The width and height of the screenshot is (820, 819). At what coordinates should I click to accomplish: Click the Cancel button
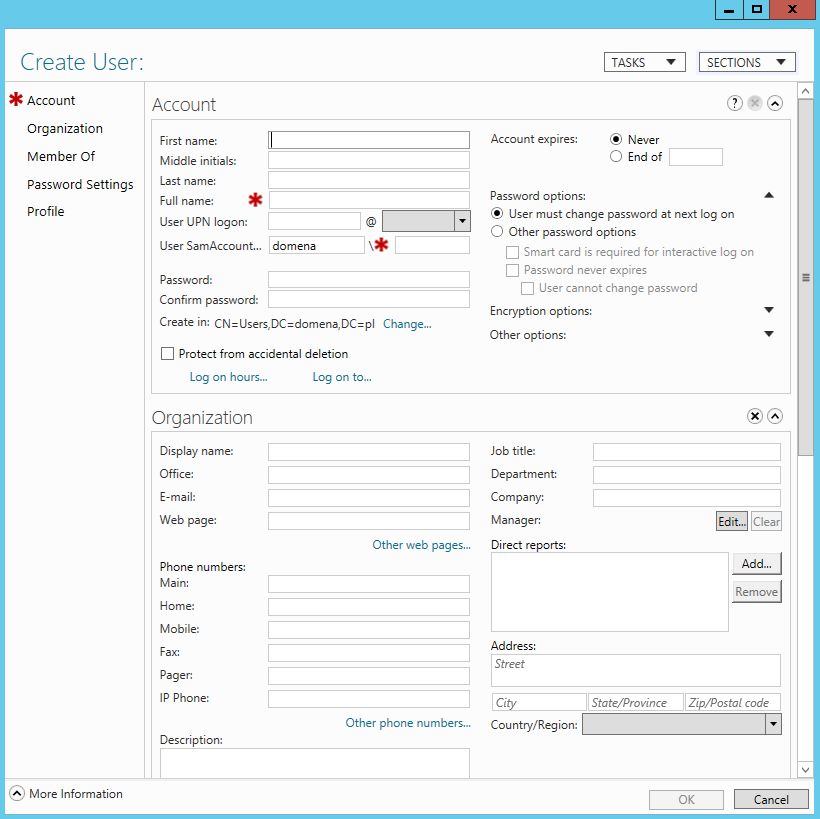(771, 799)
